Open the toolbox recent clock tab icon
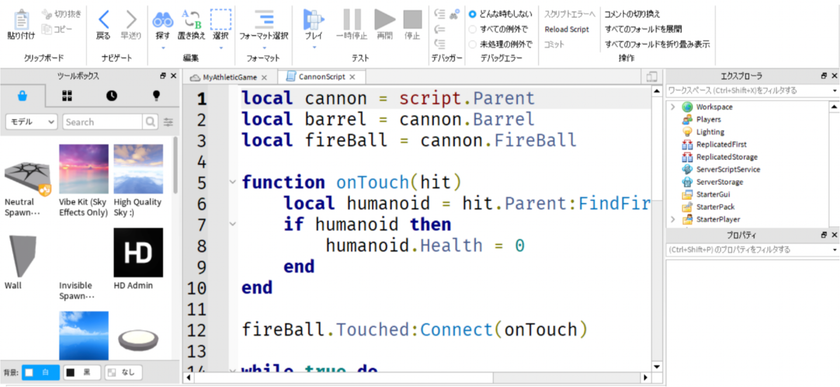Viewport: 840px width, 387px height. (111, 95)
